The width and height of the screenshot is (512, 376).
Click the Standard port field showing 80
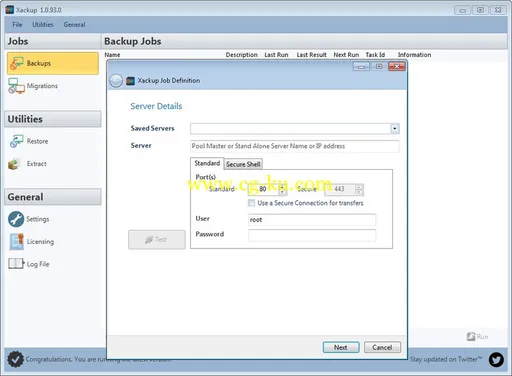263,189
